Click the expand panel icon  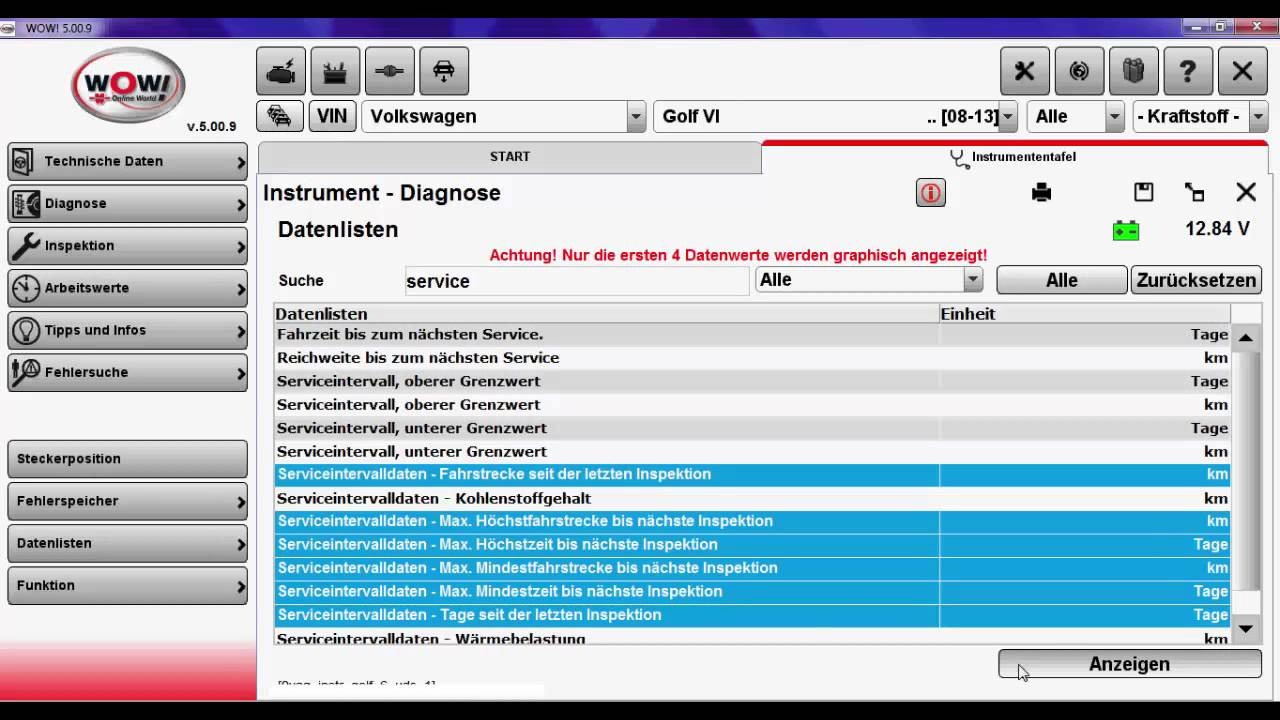(1195, 192)
